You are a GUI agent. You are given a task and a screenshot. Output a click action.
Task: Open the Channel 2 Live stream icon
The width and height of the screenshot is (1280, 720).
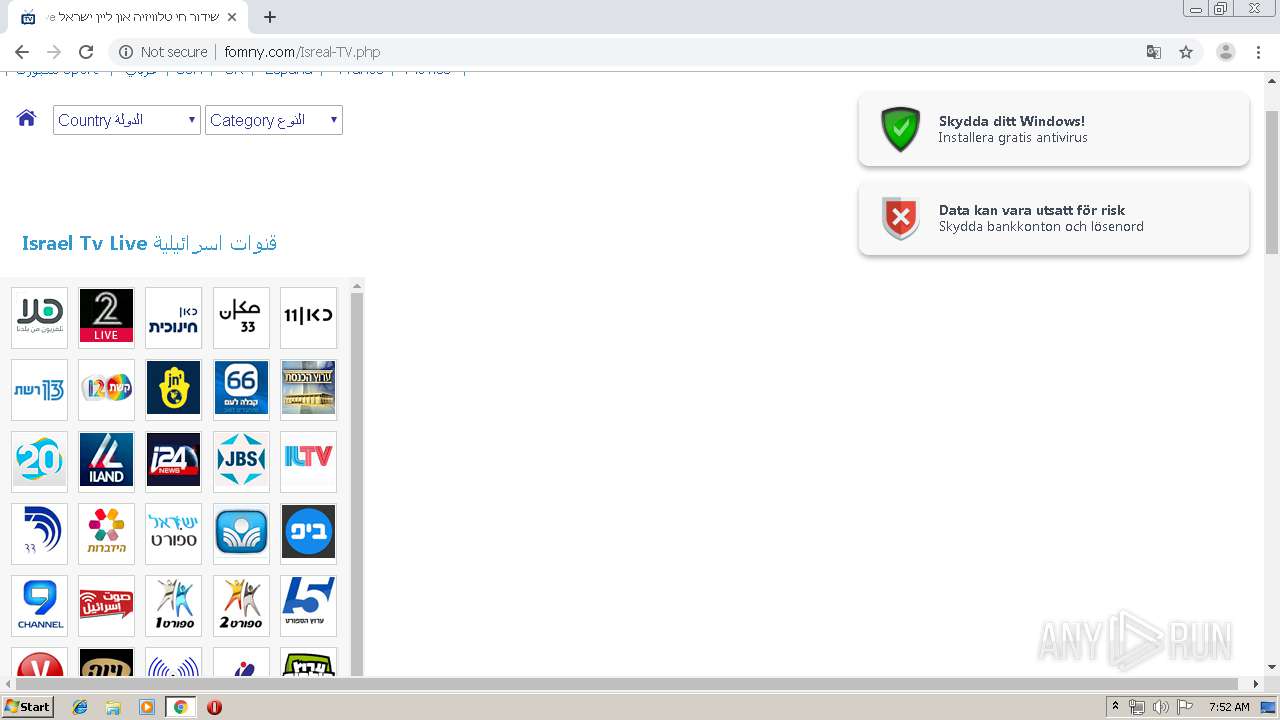pyautogui.click(x=106, y=318)
